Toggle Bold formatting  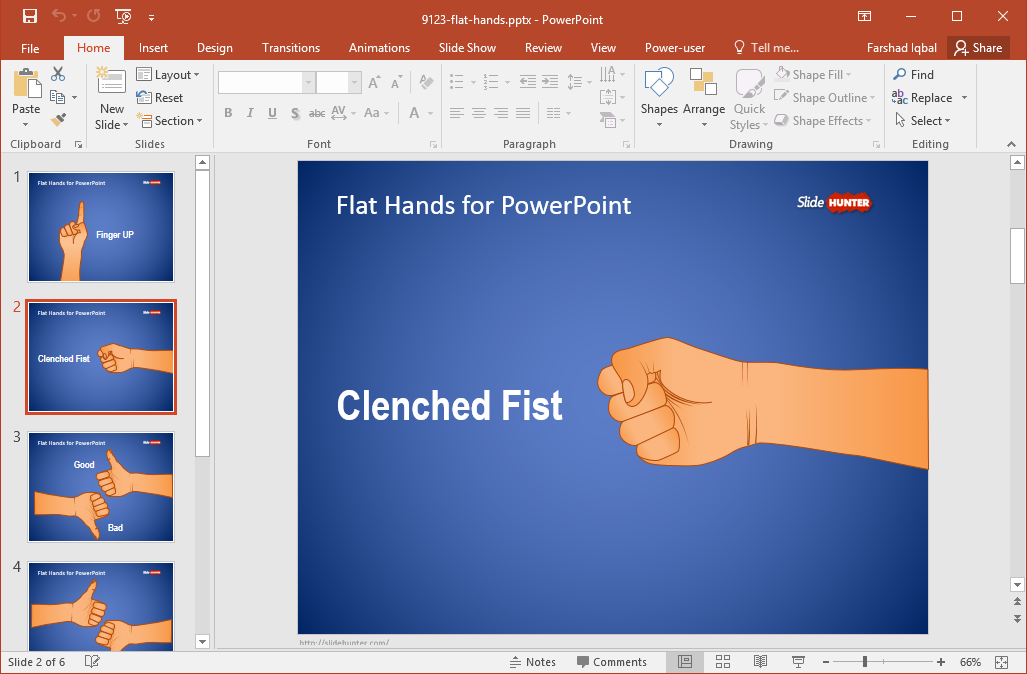[228, 113]
